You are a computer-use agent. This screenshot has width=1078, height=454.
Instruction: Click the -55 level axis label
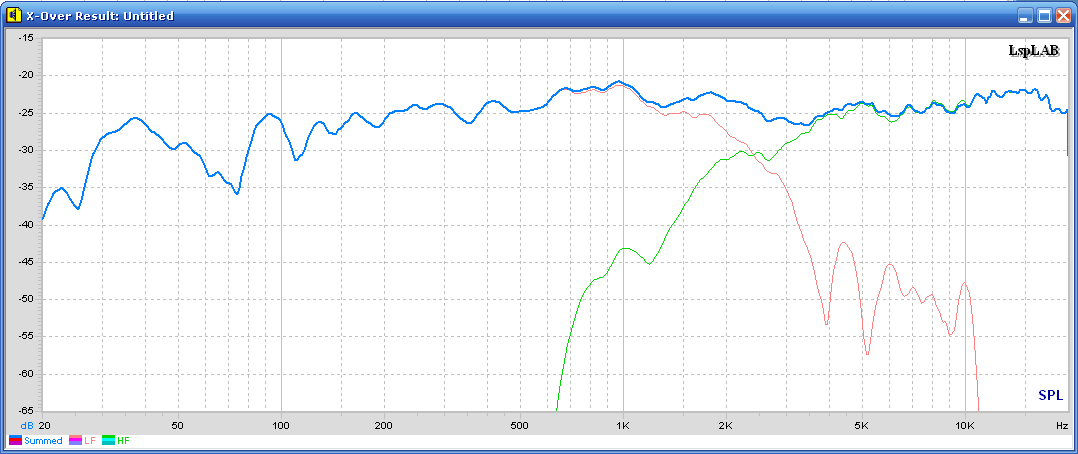(x=26, y=336)
